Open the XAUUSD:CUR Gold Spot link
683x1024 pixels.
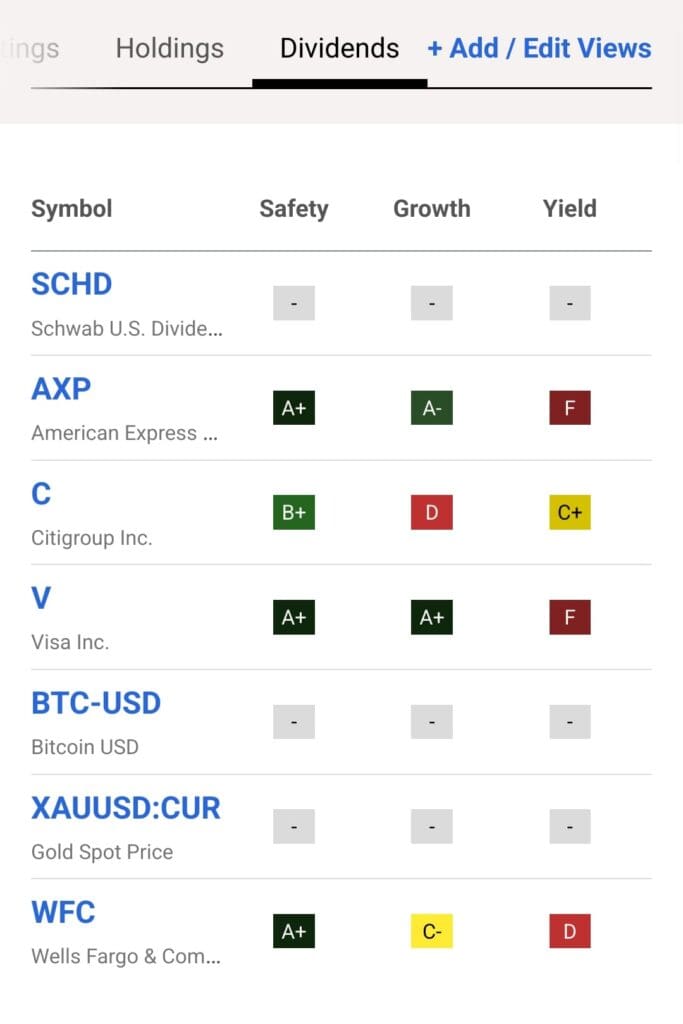[126, 808]
